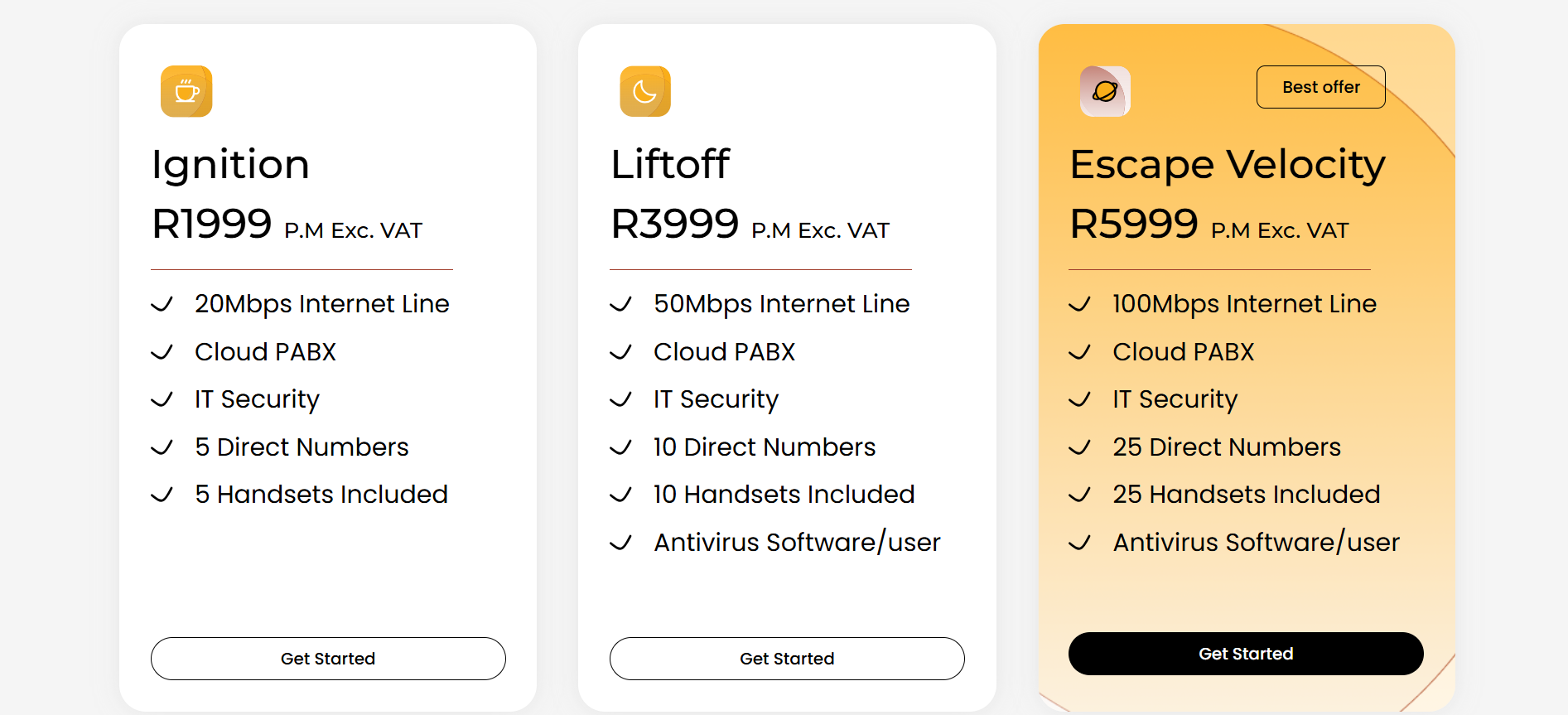Click the planet icon on Escape Velocity plan
Image resolution: width=1568 pixels, height=715 pixels.
(1105, 91)
